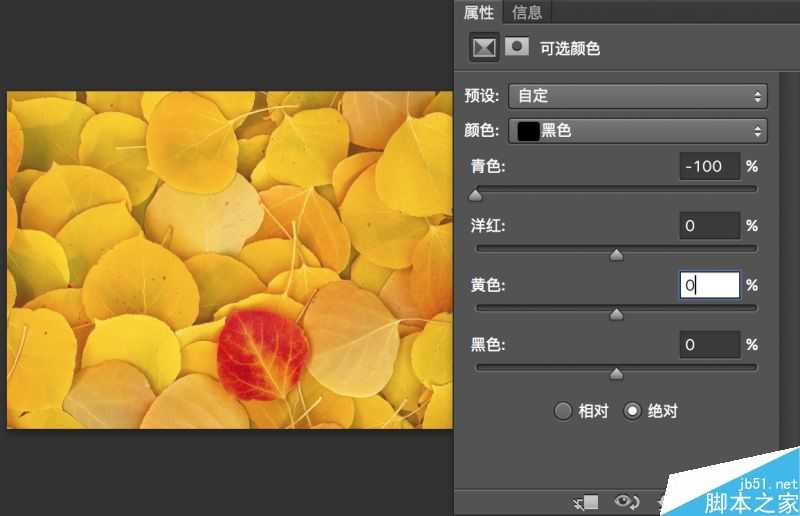Image resolution: width=800 pixels, height=516 pixels.
Task: Click the active 黄色 percentage input field
Action: (x=709, y=285)
